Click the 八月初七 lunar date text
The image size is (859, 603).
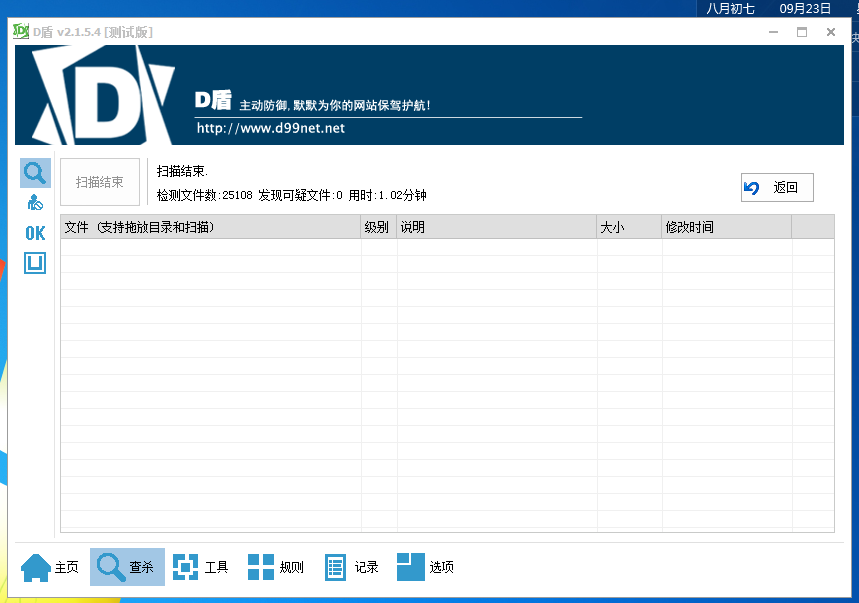pyautogui.click(x=730, y=8)
